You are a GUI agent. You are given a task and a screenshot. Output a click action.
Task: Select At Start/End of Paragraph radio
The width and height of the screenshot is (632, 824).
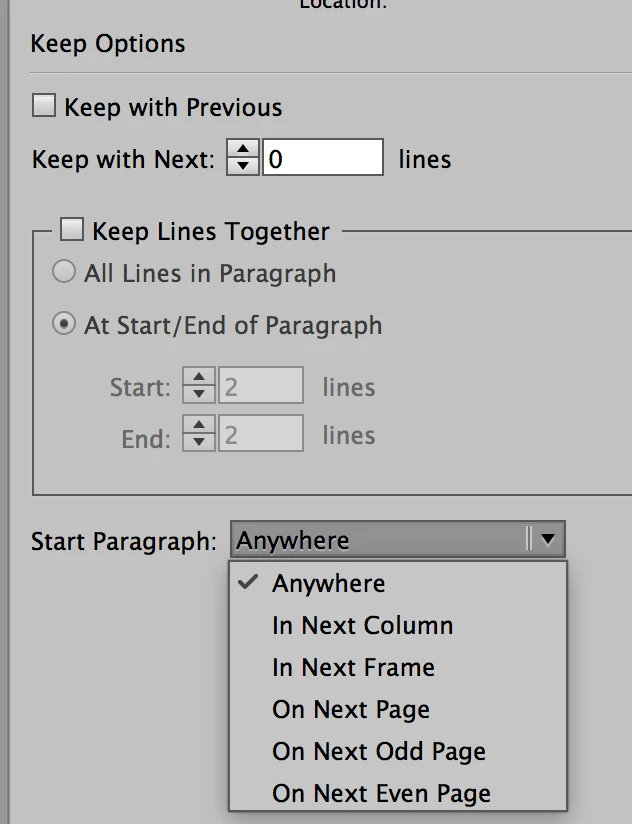click(x=64, y=324)
